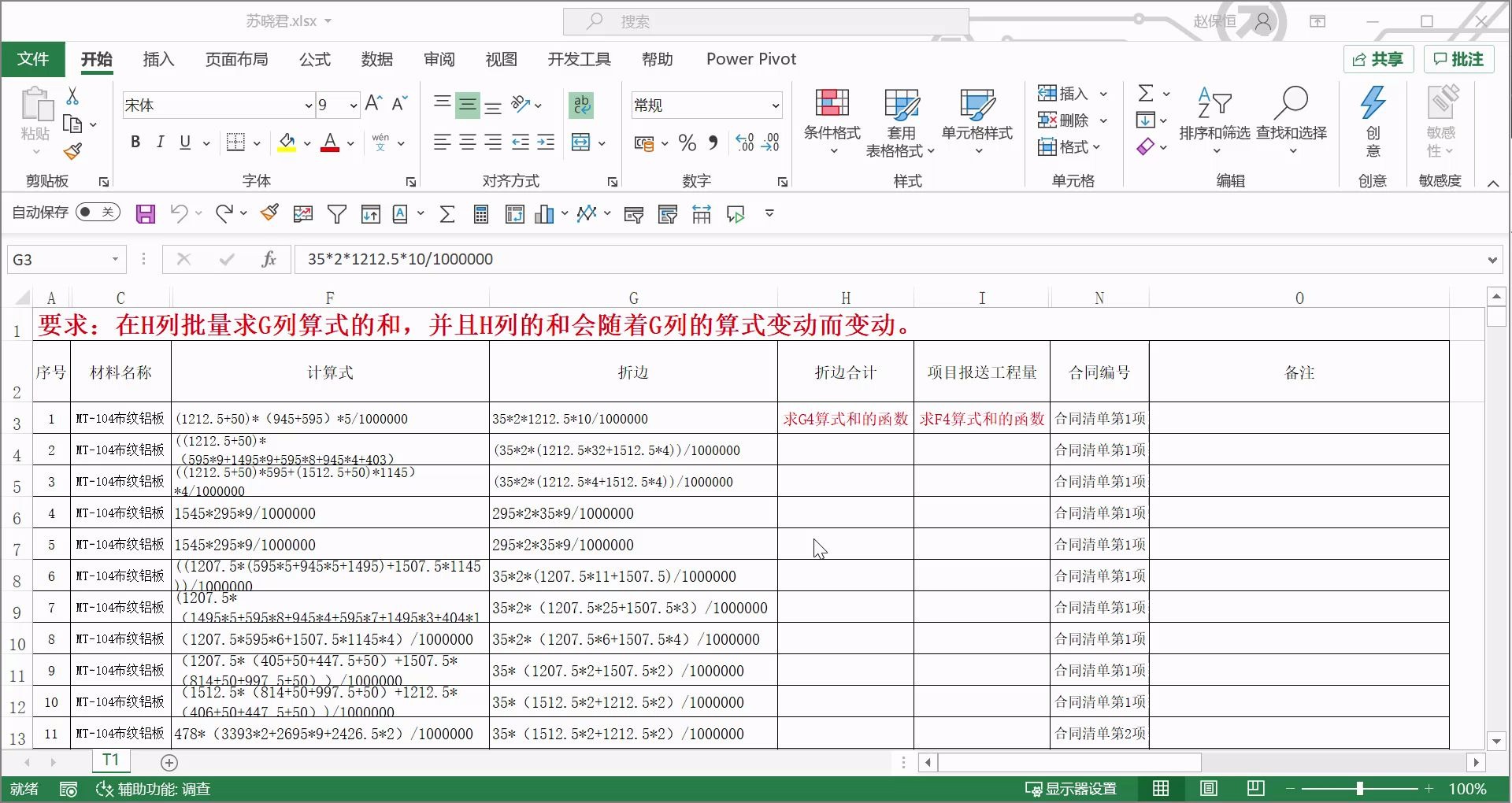Switch to the 页面布局 tab

point(236,59)
